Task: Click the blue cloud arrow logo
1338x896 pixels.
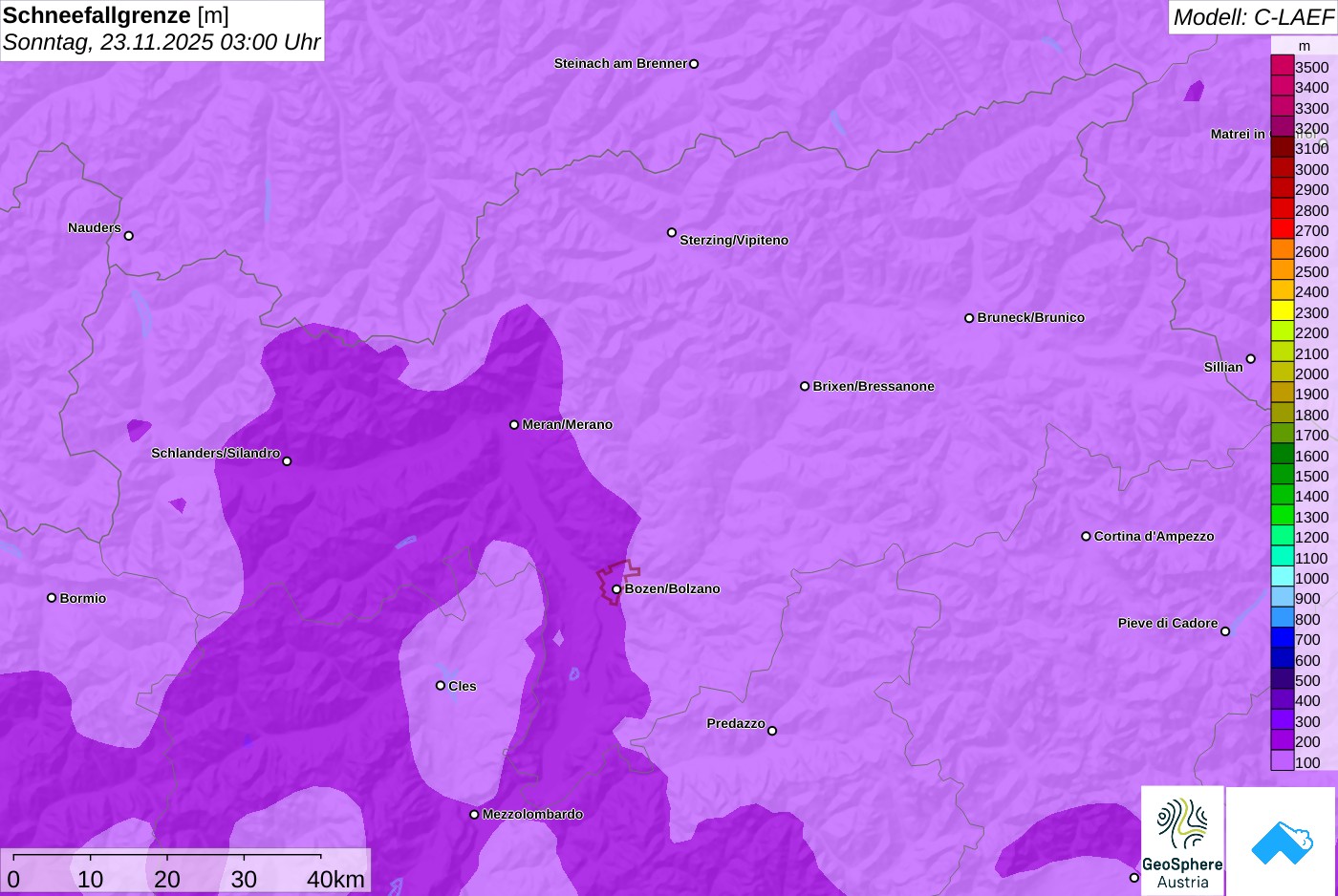Action: (x=1281, y=842)
